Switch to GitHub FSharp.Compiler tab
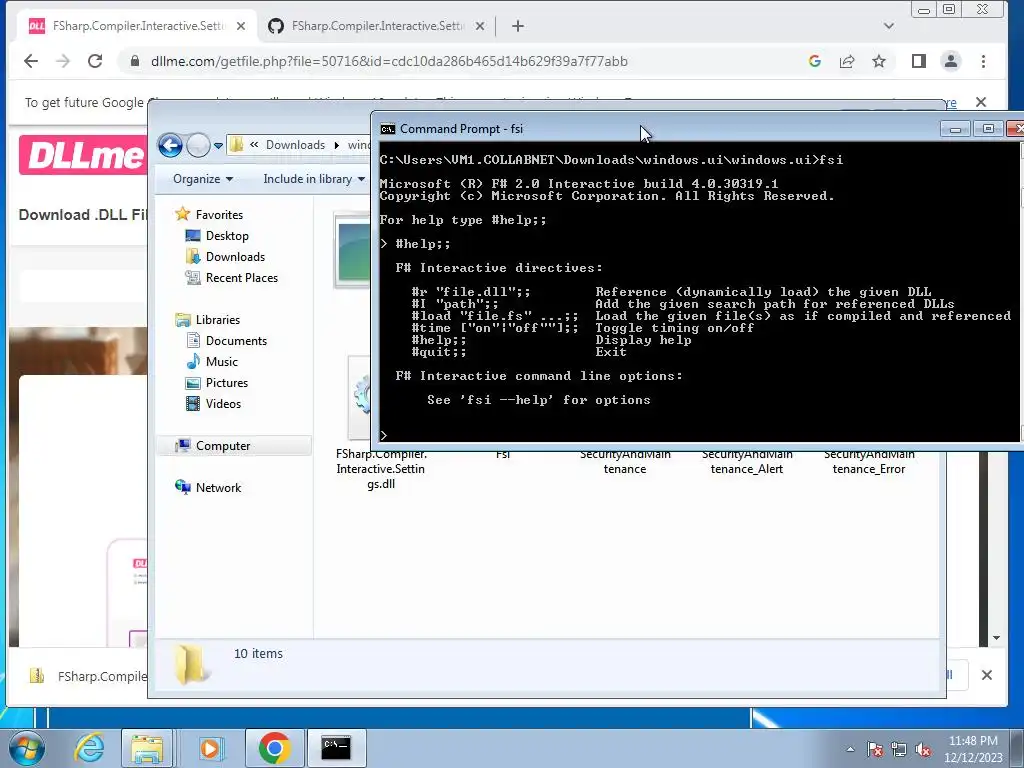This screenshot has height=768, width=1024. point(377,26)
